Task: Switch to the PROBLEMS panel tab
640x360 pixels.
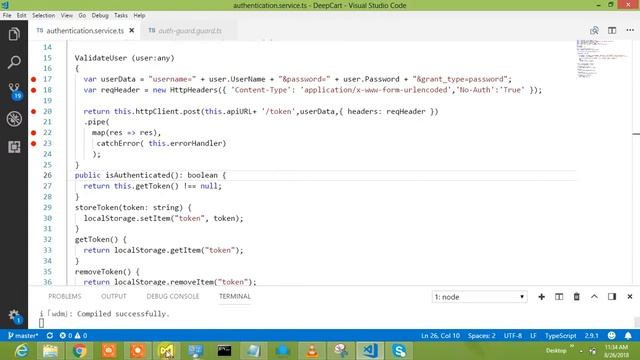Action: pos(64,296)
